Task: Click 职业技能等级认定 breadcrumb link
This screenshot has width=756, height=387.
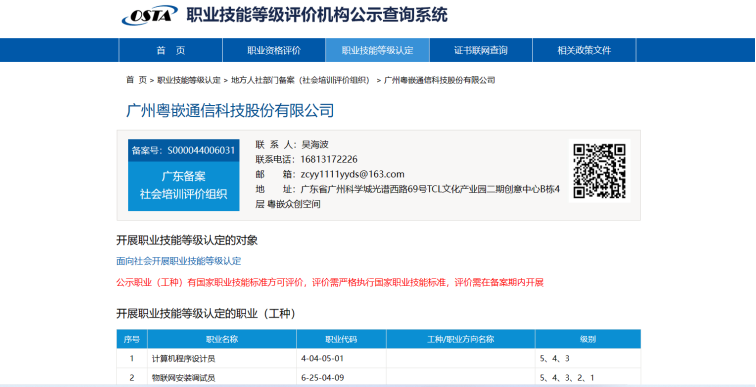Action: click(x=189, y=80)
